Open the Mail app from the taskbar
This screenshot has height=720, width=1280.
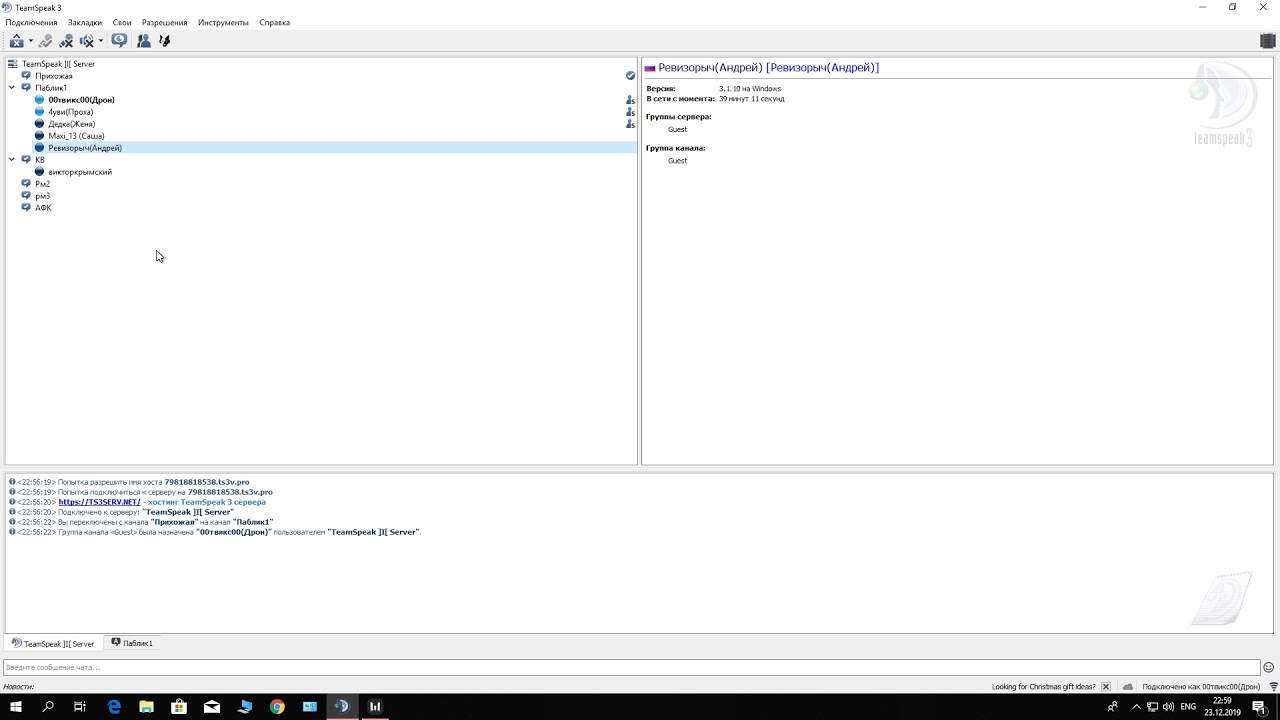tap(212, 707)
